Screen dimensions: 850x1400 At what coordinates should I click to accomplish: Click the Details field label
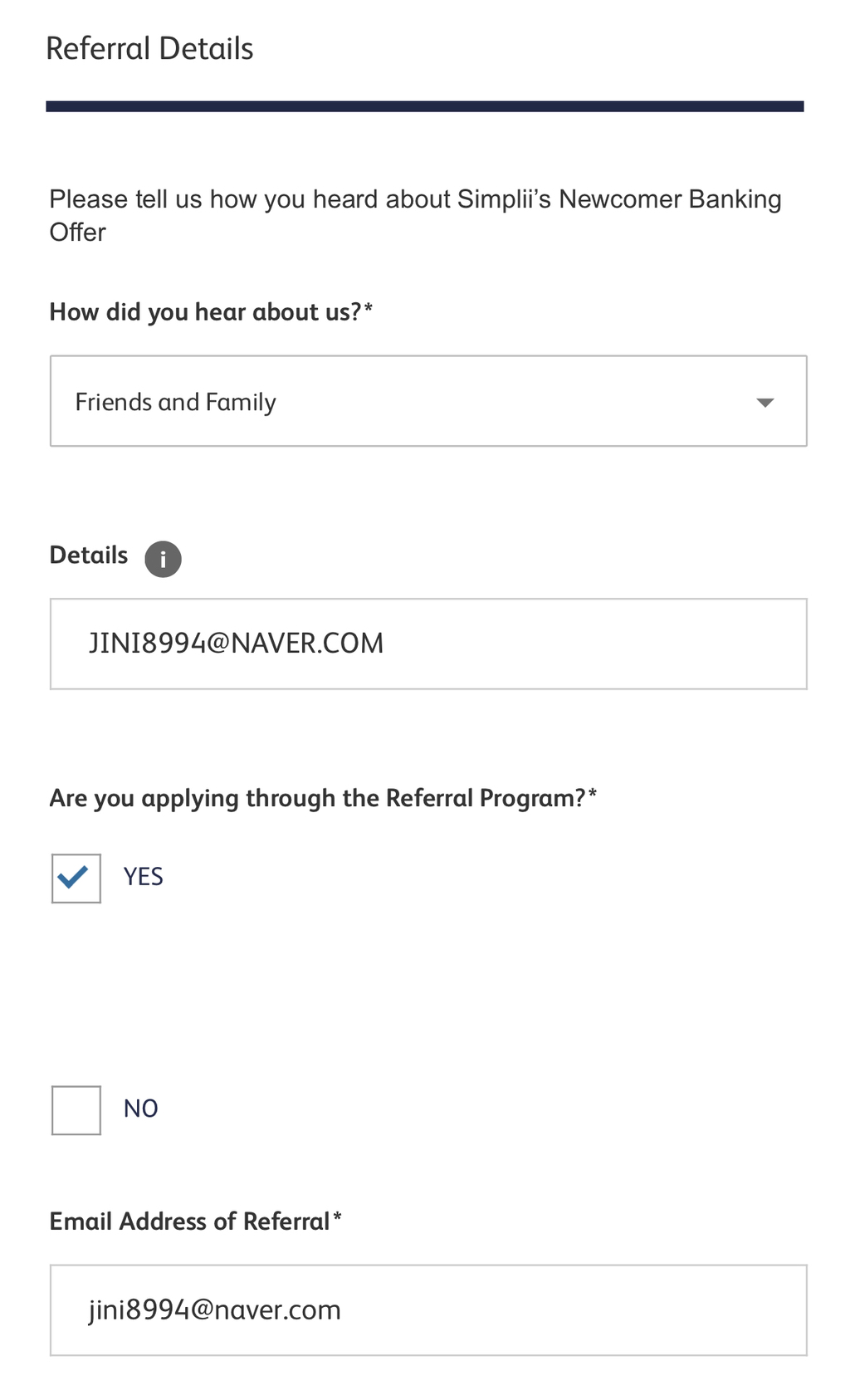tap(89, 556)
